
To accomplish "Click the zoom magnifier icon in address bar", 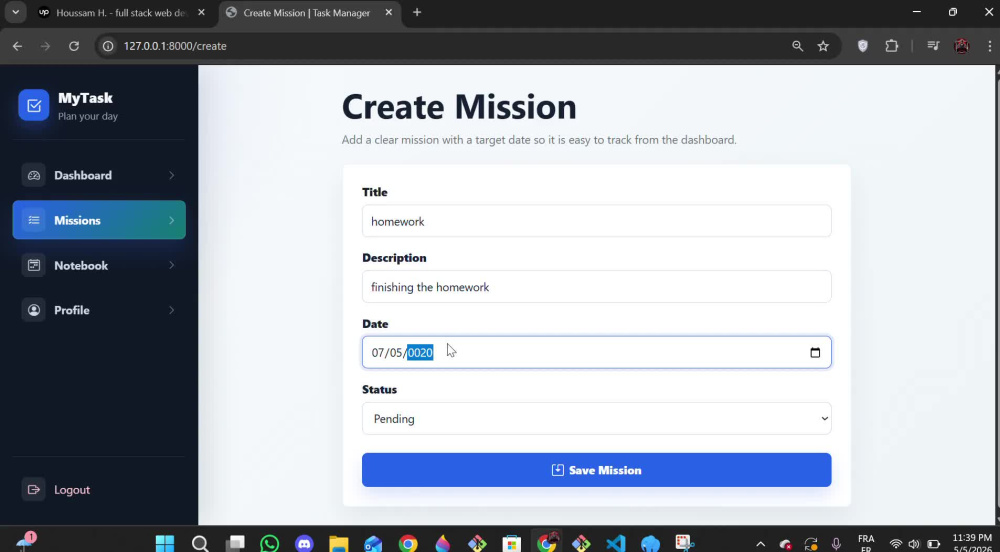I will click(797, 46).
